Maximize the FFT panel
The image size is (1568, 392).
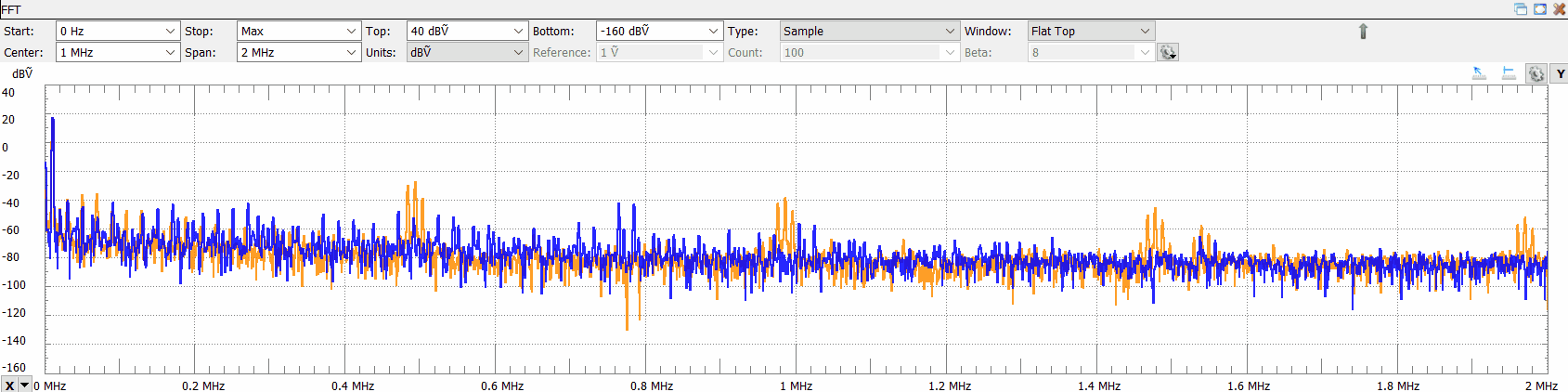coord(1540,9)
